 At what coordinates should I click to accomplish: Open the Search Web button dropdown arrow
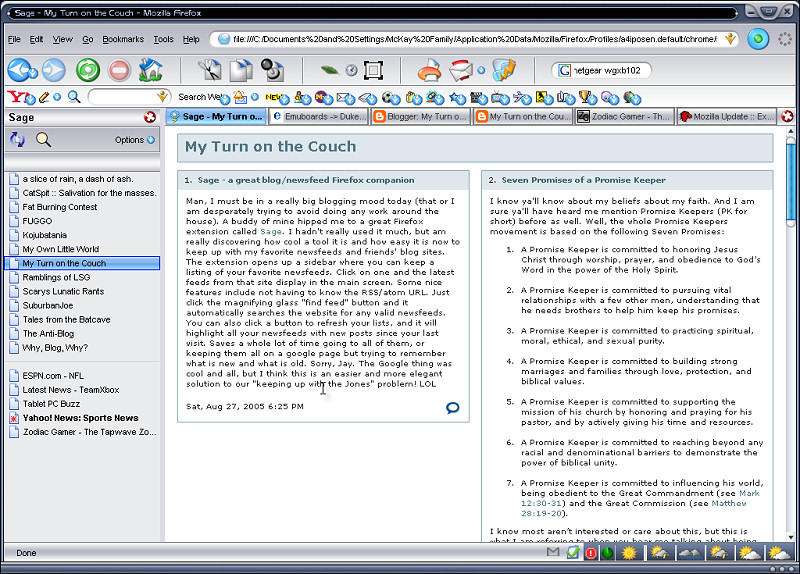tap(225, 99)
